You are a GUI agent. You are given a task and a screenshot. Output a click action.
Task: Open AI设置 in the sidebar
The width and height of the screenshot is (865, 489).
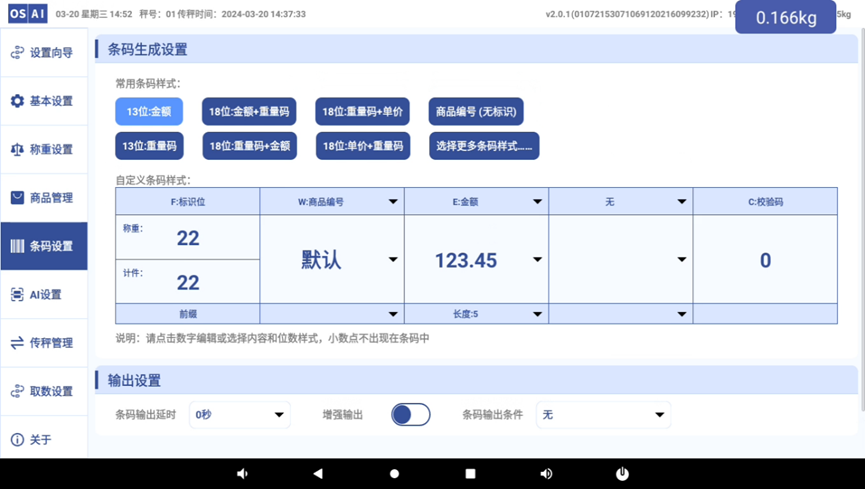pyautogui.click(x=43, y=294)
